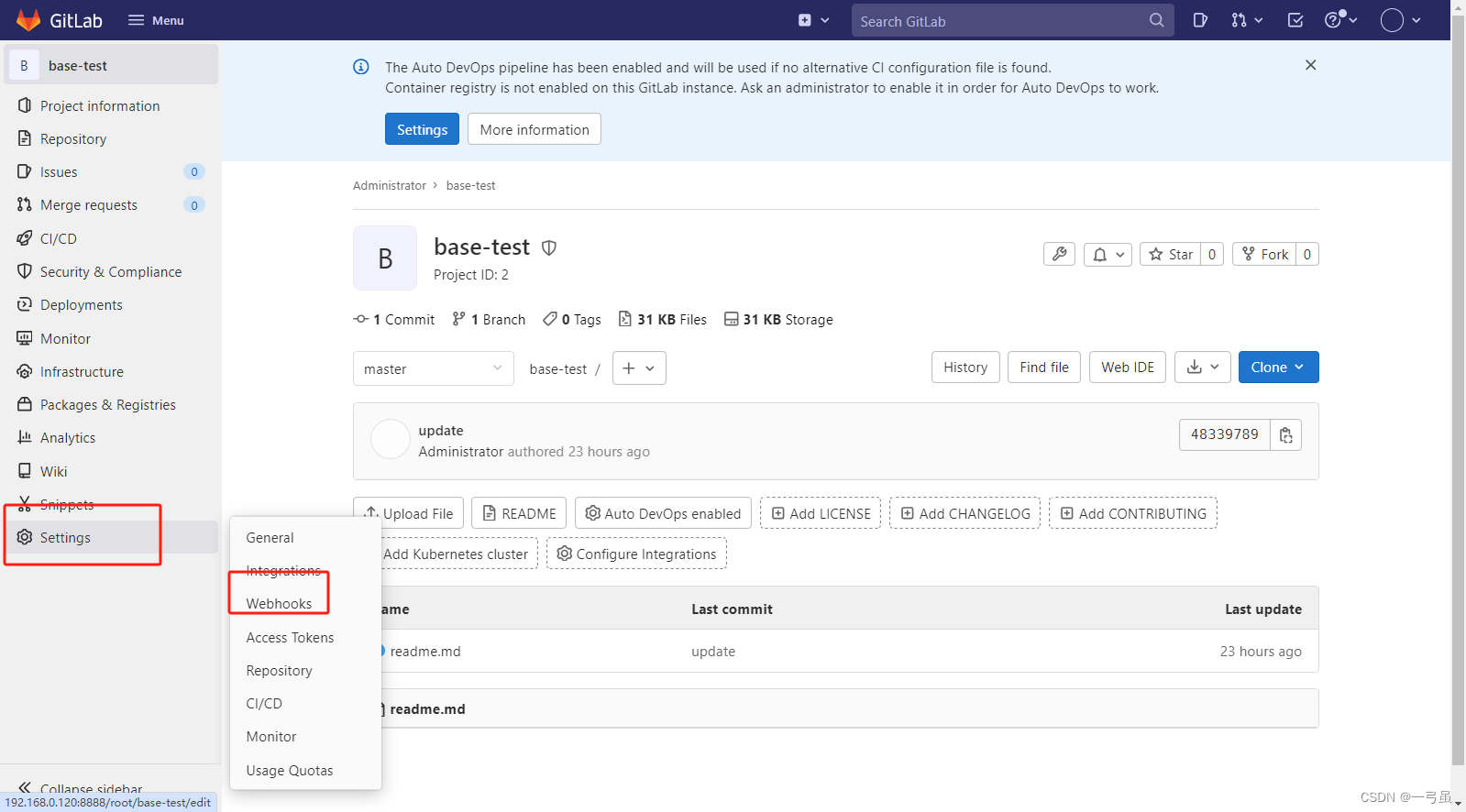Select Monitor in the Settings flyout
The height and width of the screenshot is (812, 1466).
(x=271, y=736)
